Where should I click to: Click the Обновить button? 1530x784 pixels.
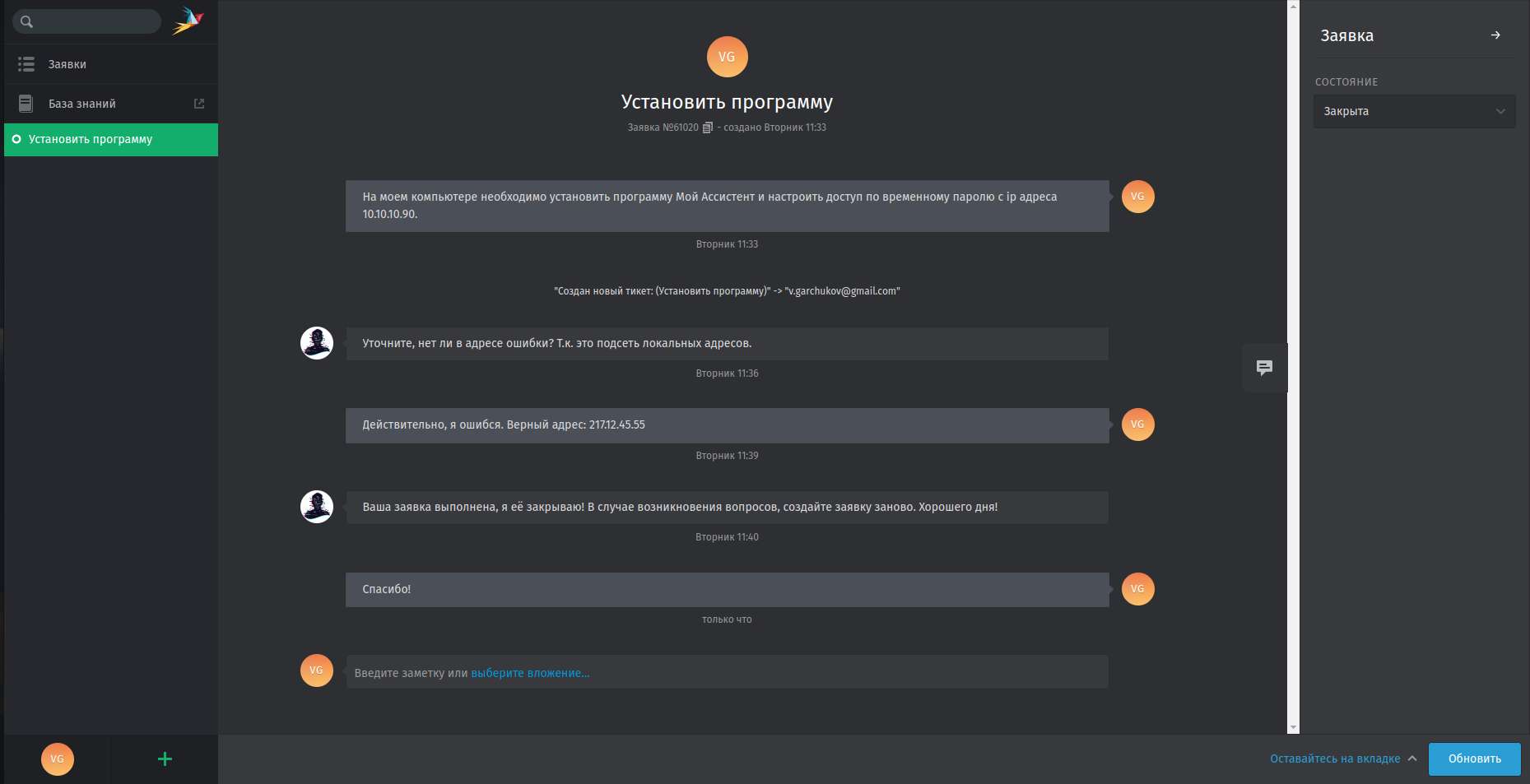pos(1474,758)
